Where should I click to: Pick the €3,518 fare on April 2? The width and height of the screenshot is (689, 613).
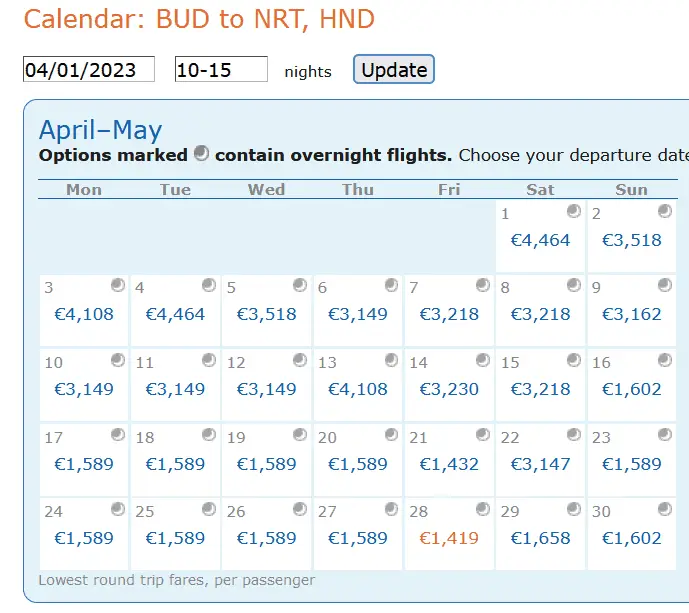(632, 240)
